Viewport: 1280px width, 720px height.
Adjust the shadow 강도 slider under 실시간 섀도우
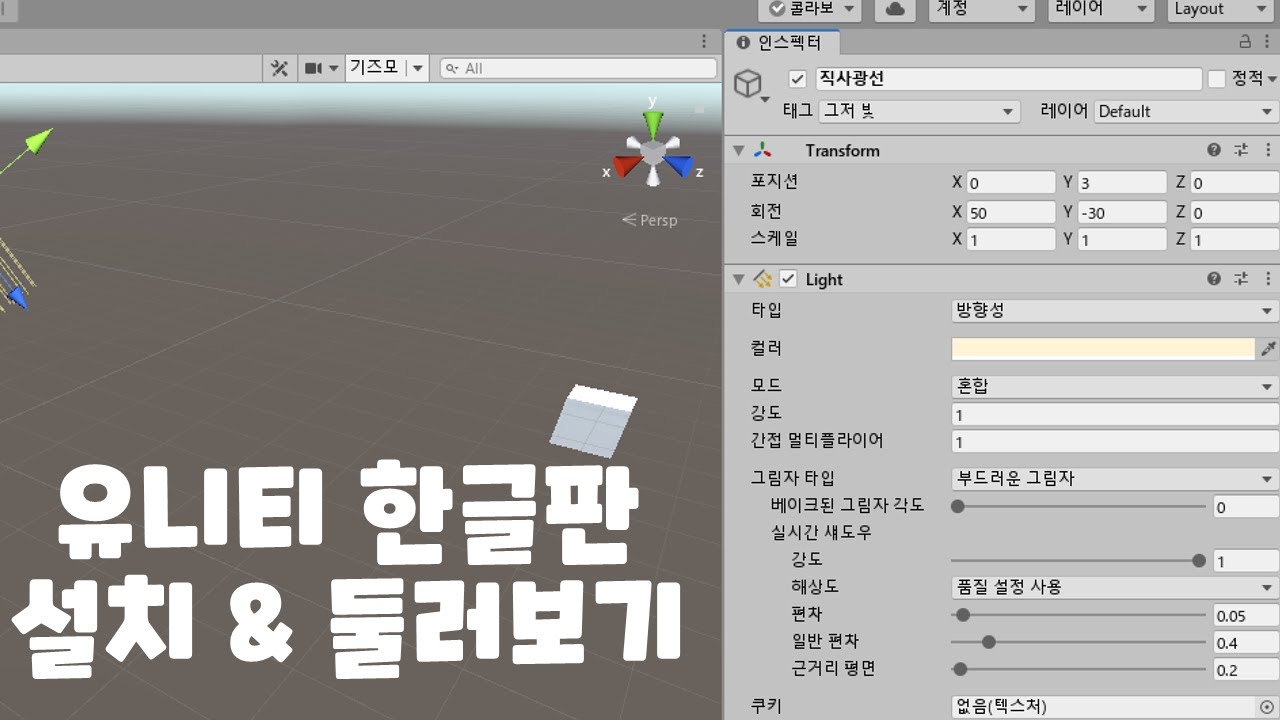click(x=1079, y=561)
